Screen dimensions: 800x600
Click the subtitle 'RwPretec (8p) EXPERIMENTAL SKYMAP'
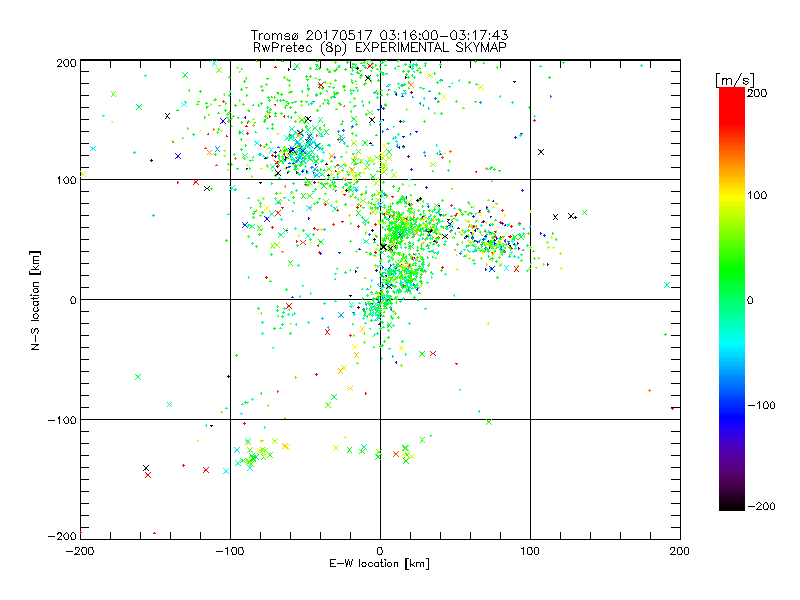coord(380,48)
